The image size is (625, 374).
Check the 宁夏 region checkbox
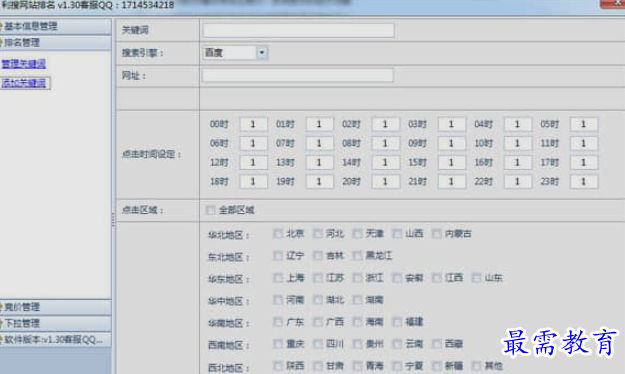(x=397, y=366)
